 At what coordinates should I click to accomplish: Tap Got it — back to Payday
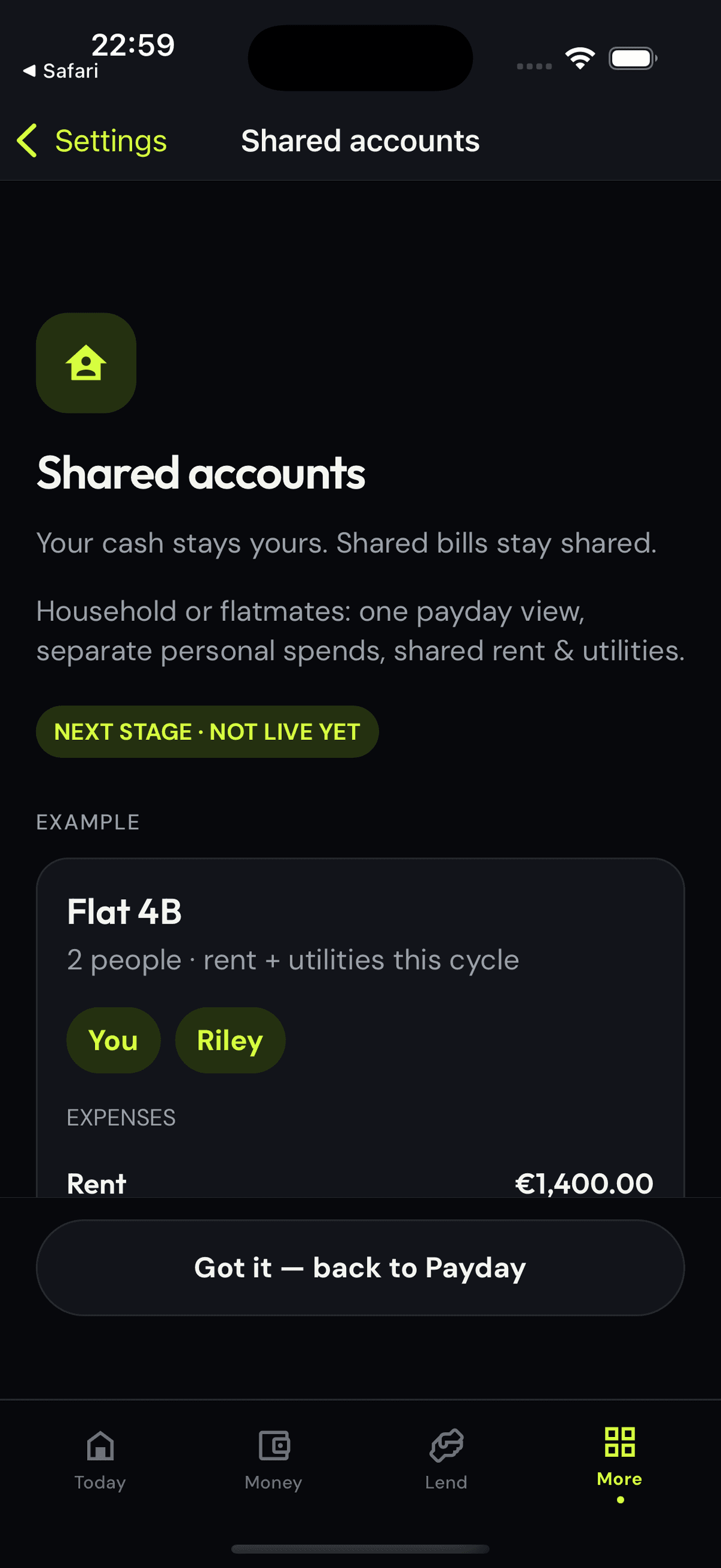(360, 1268)
